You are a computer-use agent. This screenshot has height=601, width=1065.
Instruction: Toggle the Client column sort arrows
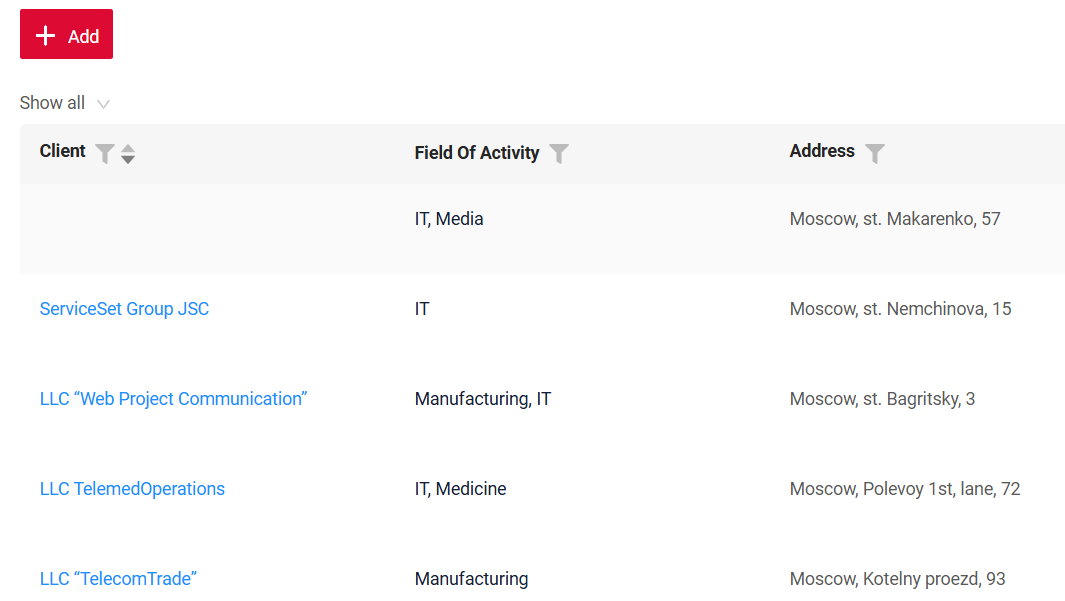pyautogui.click(x=128, y=154)
